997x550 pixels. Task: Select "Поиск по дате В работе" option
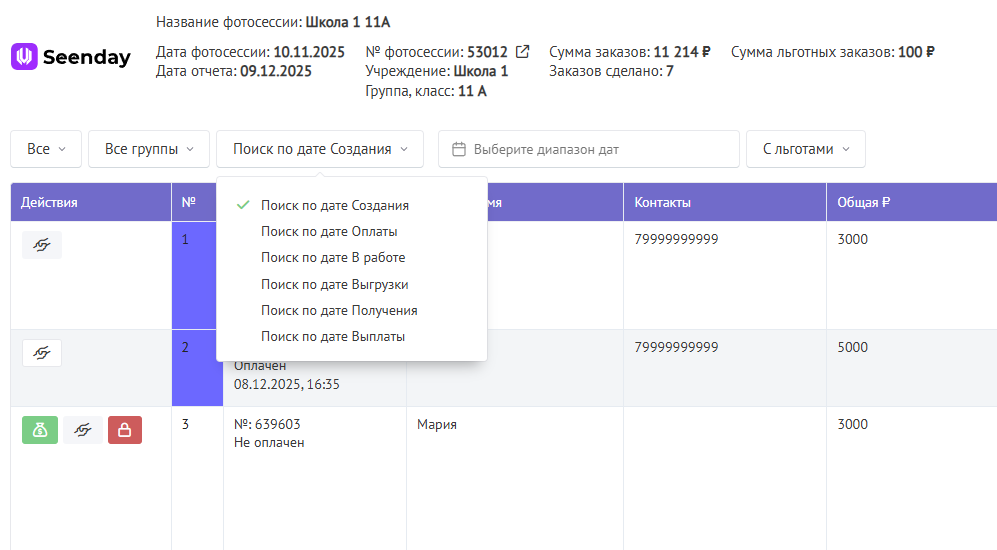(x=333, y=257)
